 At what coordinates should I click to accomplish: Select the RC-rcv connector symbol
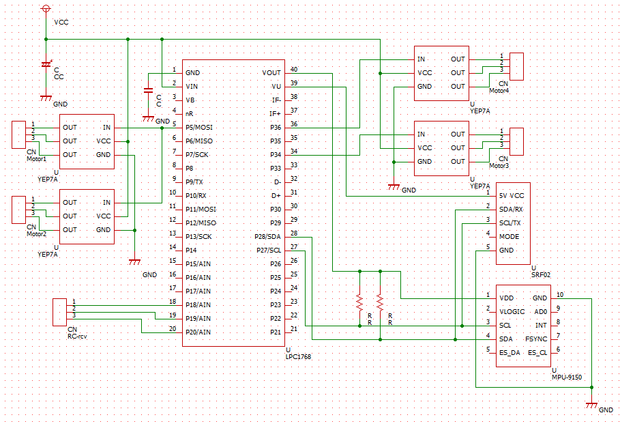click(x=60, y=310)
